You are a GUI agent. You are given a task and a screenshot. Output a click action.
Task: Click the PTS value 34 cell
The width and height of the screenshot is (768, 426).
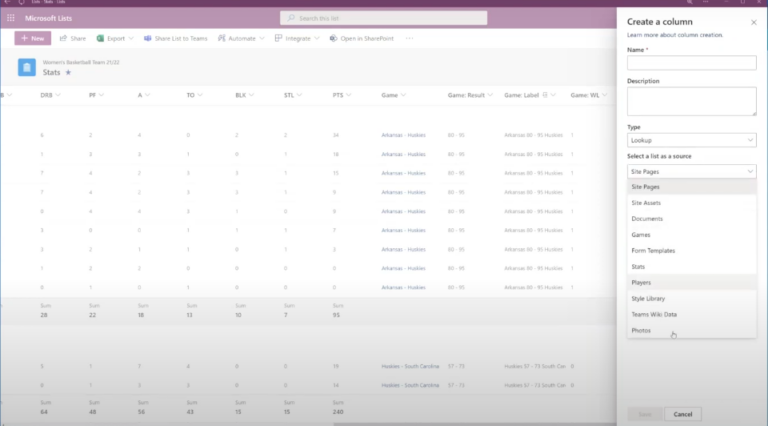click(x=336, y=135)
